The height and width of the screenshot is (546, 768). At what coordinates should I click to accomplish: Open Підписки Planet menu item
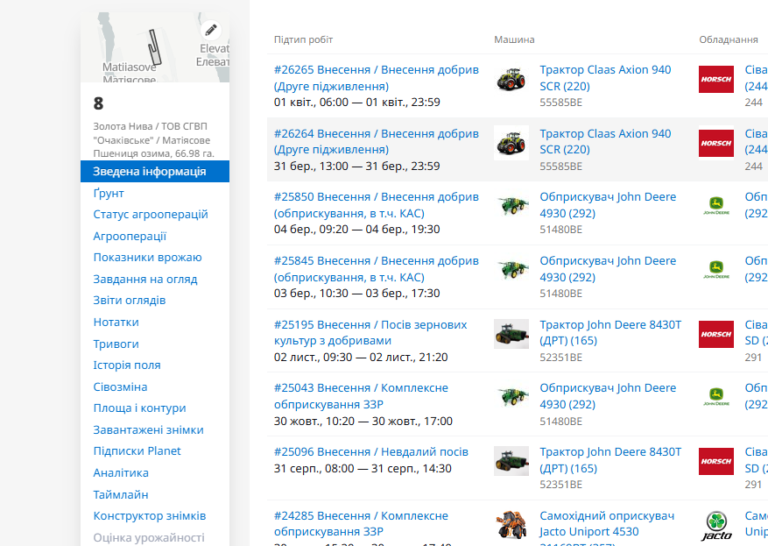click(x=137, y=451)
